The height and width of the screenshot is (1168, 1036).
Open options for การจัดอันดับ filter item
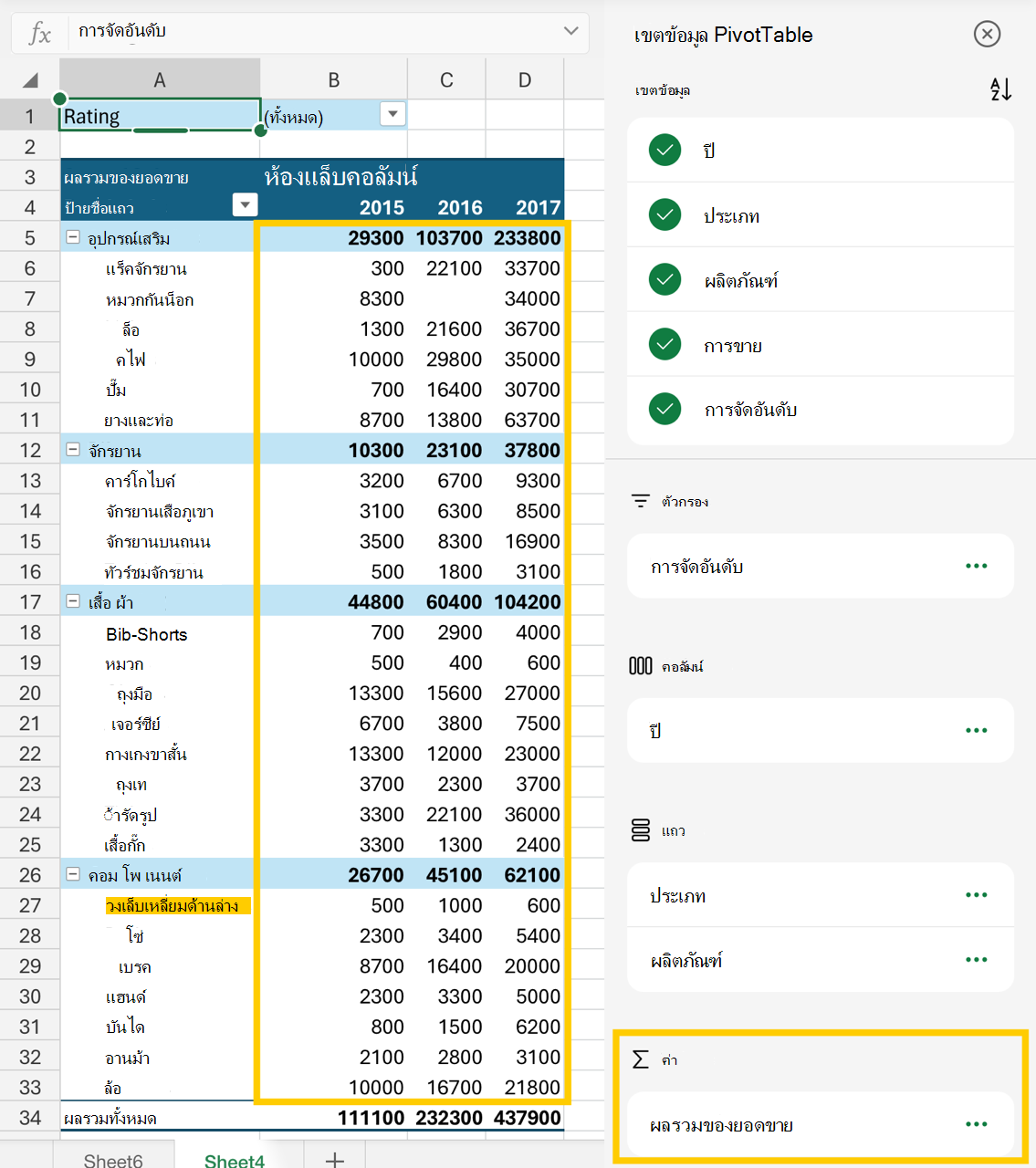point(977,566)
